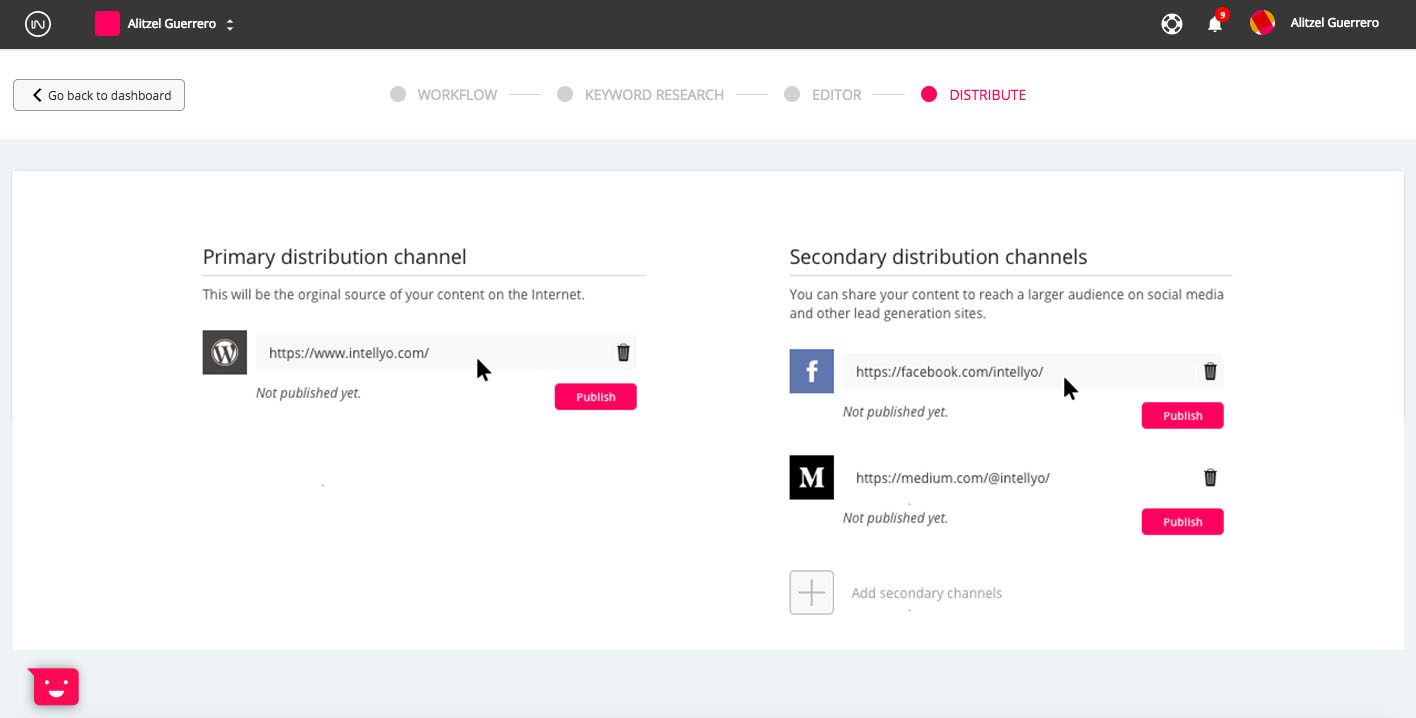This screenshot has width=1416, height=718.
Task: Switch to the Editor step
Action: tap(822, 95)
